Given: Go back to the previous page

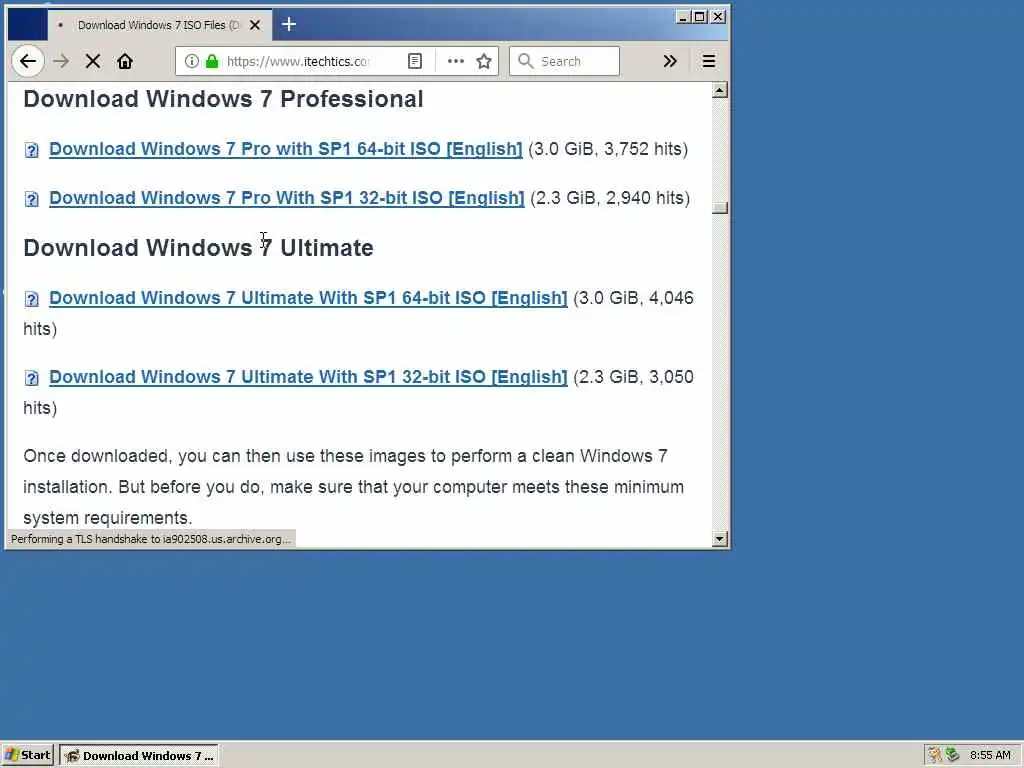Looking at the screenshot, I should pos(27,61).
